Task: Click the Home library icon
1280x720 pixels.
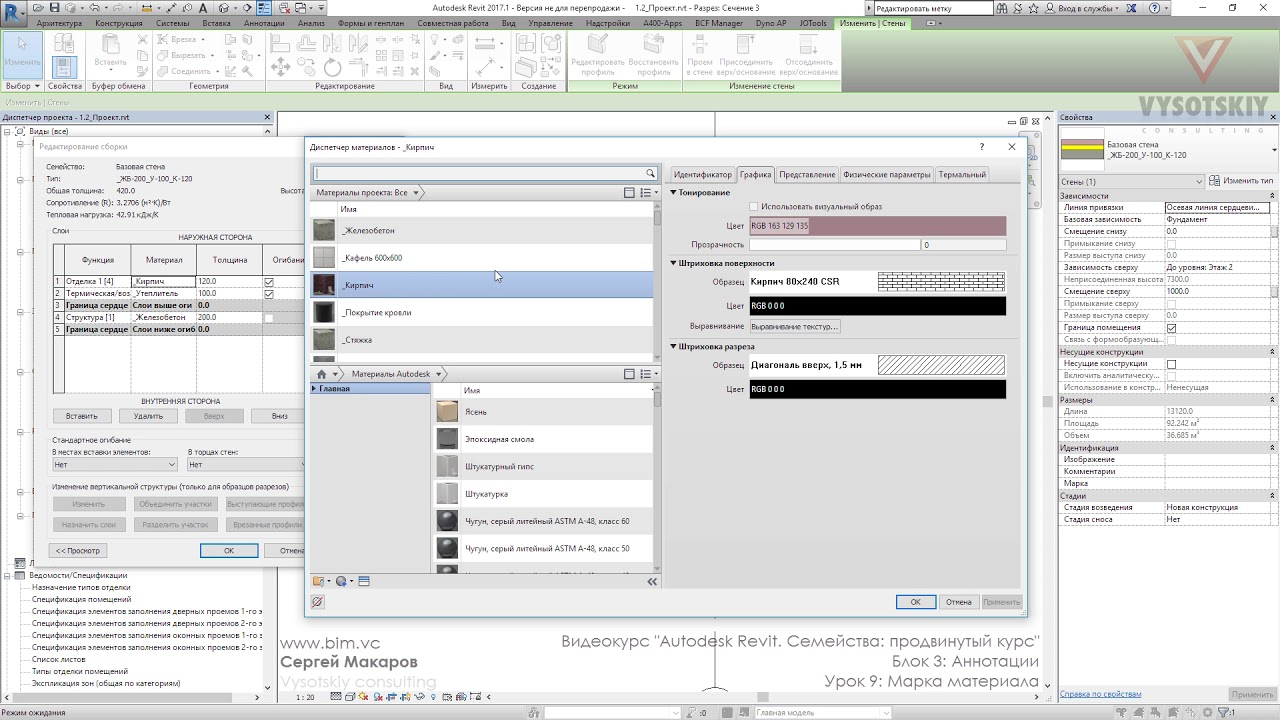Action: [x=321, y=374]
